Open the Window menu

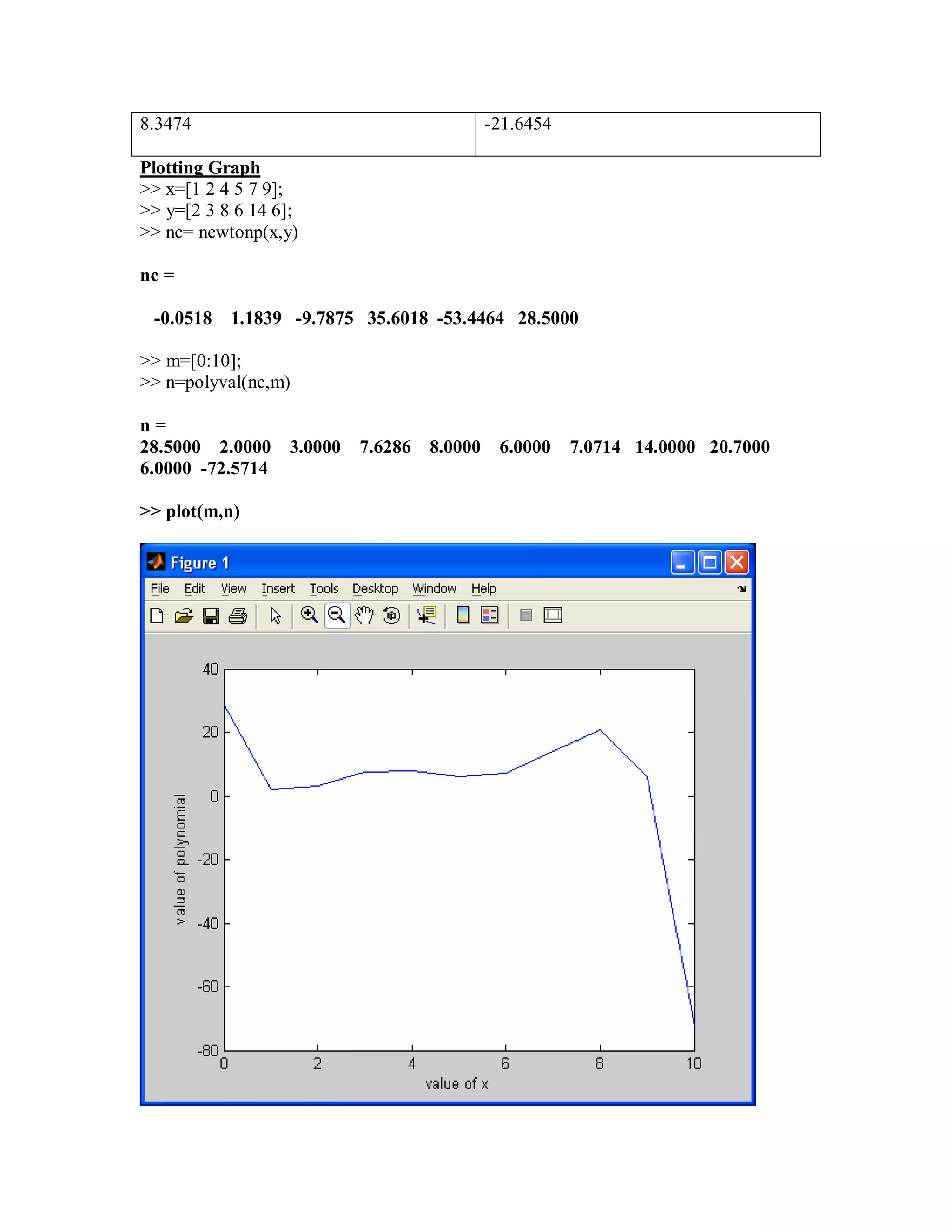[434, 589]
